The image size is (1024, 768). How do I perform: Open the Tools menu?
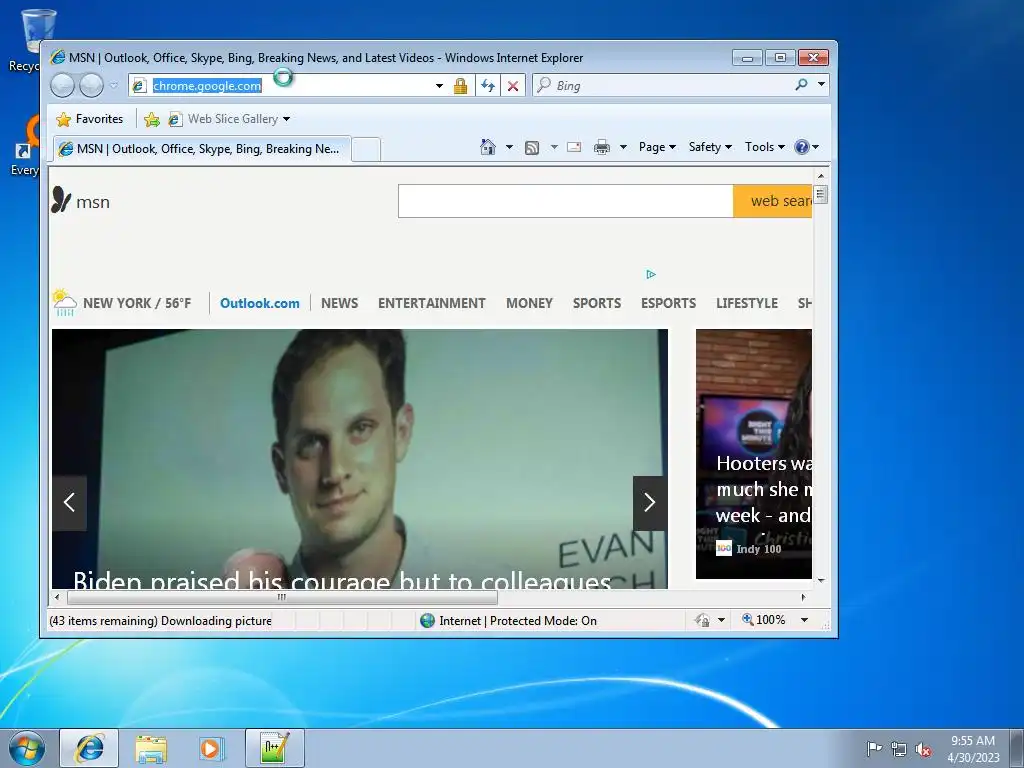[764, 147]
